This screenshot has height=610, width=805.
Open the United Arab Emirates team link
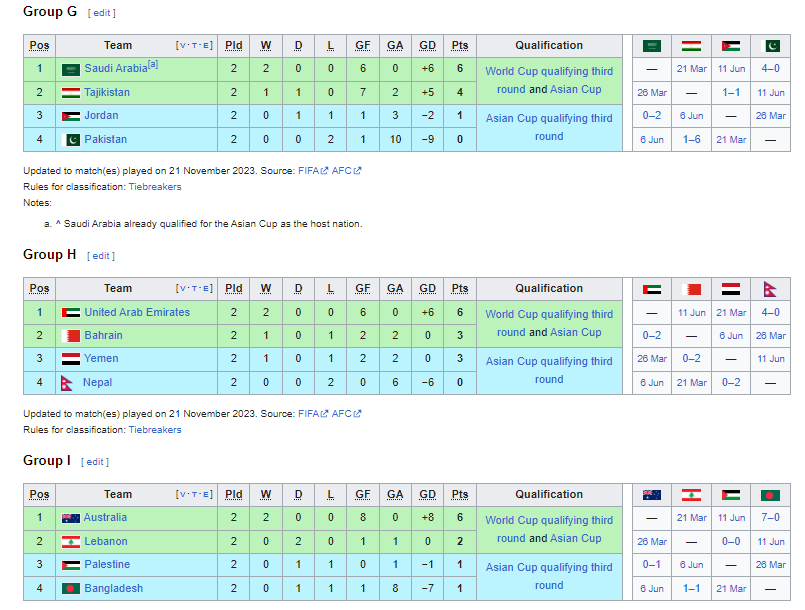coord(137,312)
